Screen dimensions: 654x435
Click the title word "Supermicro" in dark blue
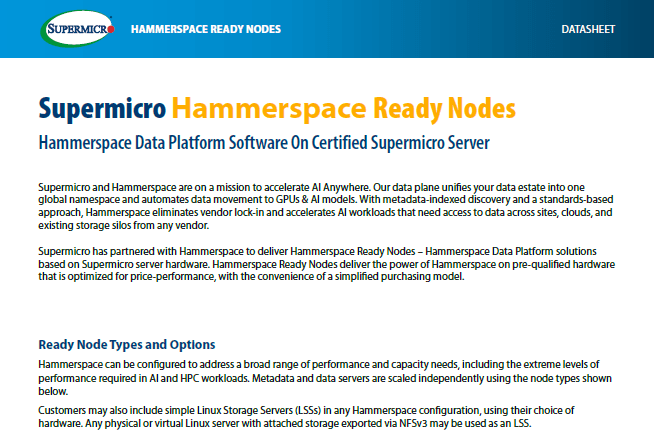coord(102,108)
